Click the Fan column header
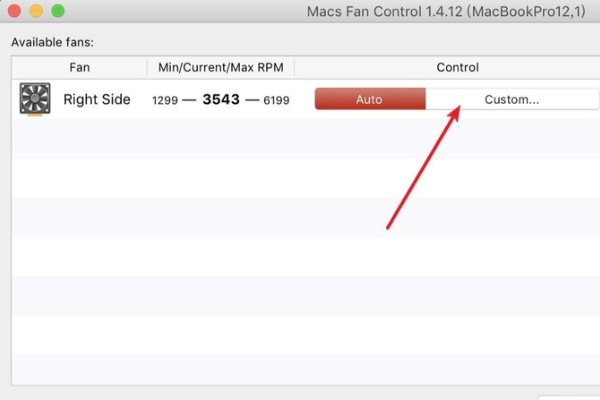The width and height of the screenshot is (600, 400). click(x=79, y=67)
